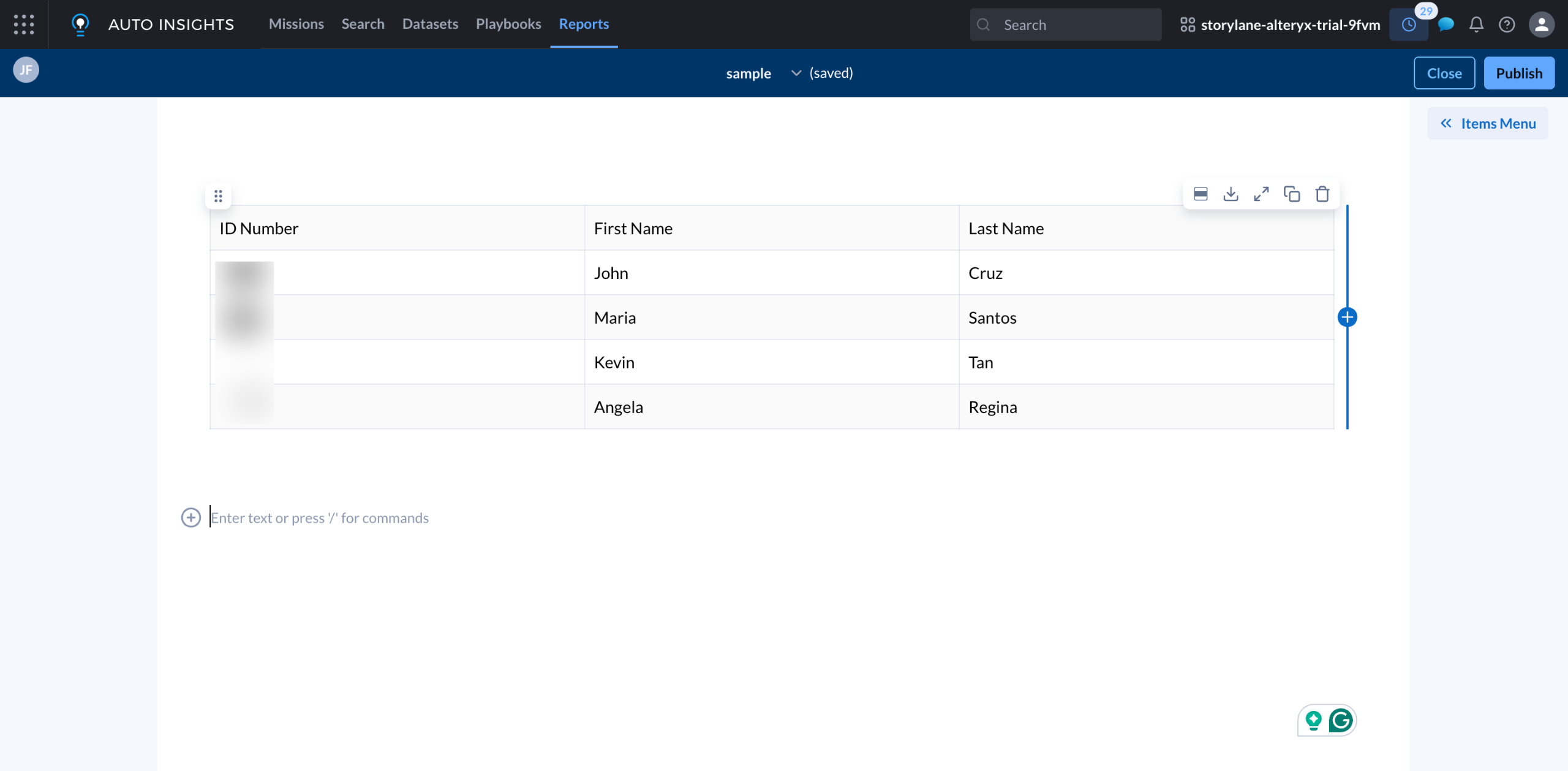Add column with blue plus button
Image resolution: width=1568 pixels, height=771 pixels.
click(x=1347, y=317)
